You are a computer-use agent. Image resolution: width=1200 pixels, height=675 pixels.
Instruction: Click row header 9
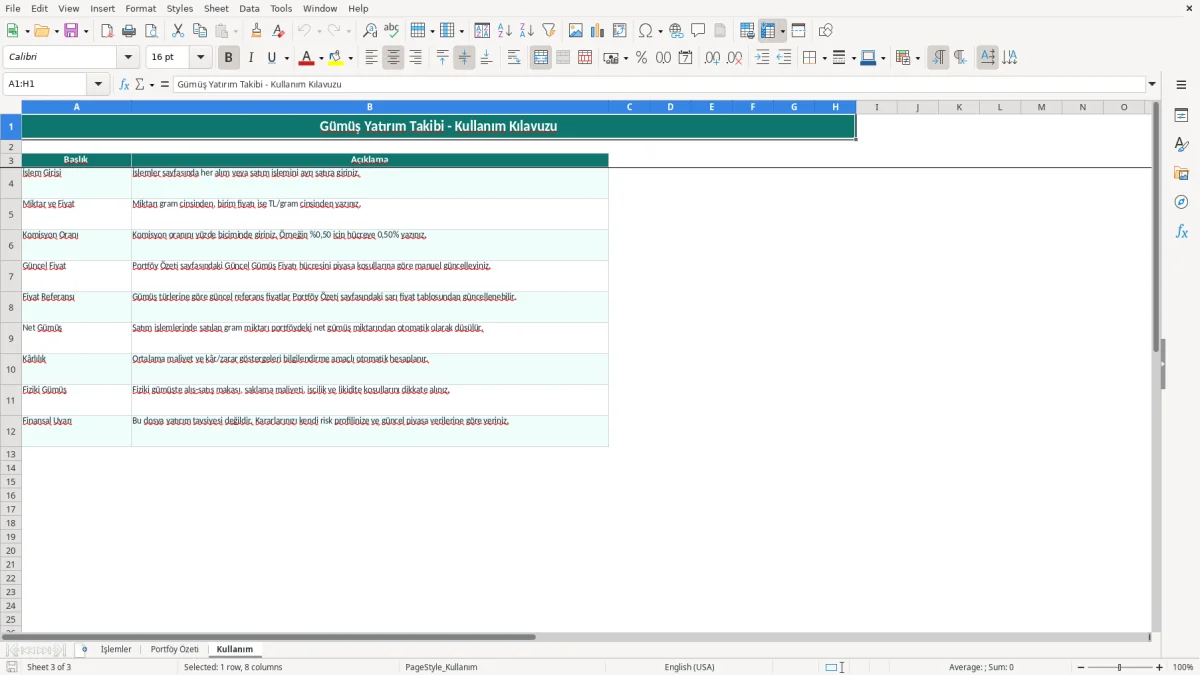[x=11, y=338]
